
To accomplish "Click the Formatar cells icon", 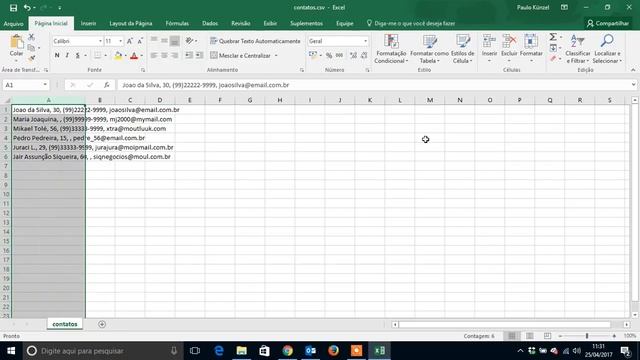I will click(x=531, y=41).
